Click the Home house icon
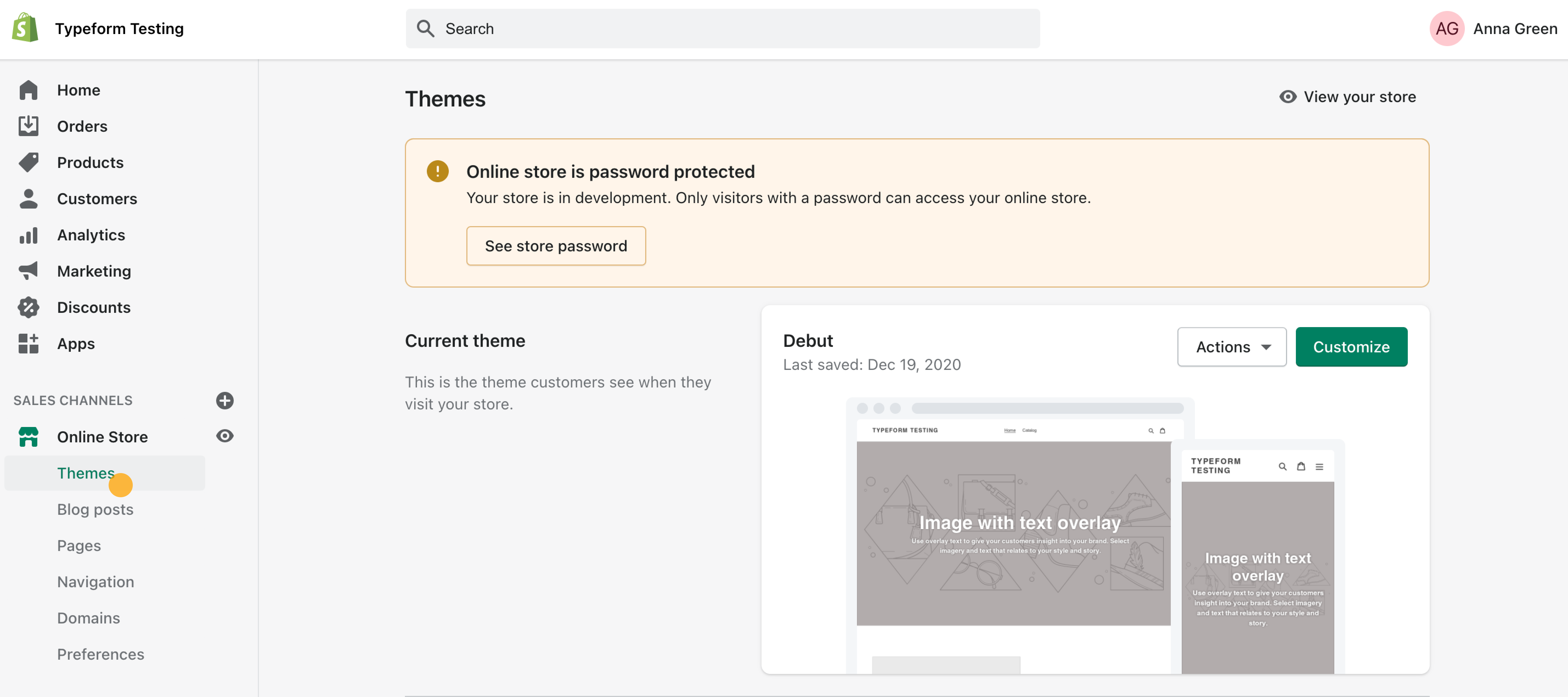The image size is (1568, 697). tap(28, 90)
